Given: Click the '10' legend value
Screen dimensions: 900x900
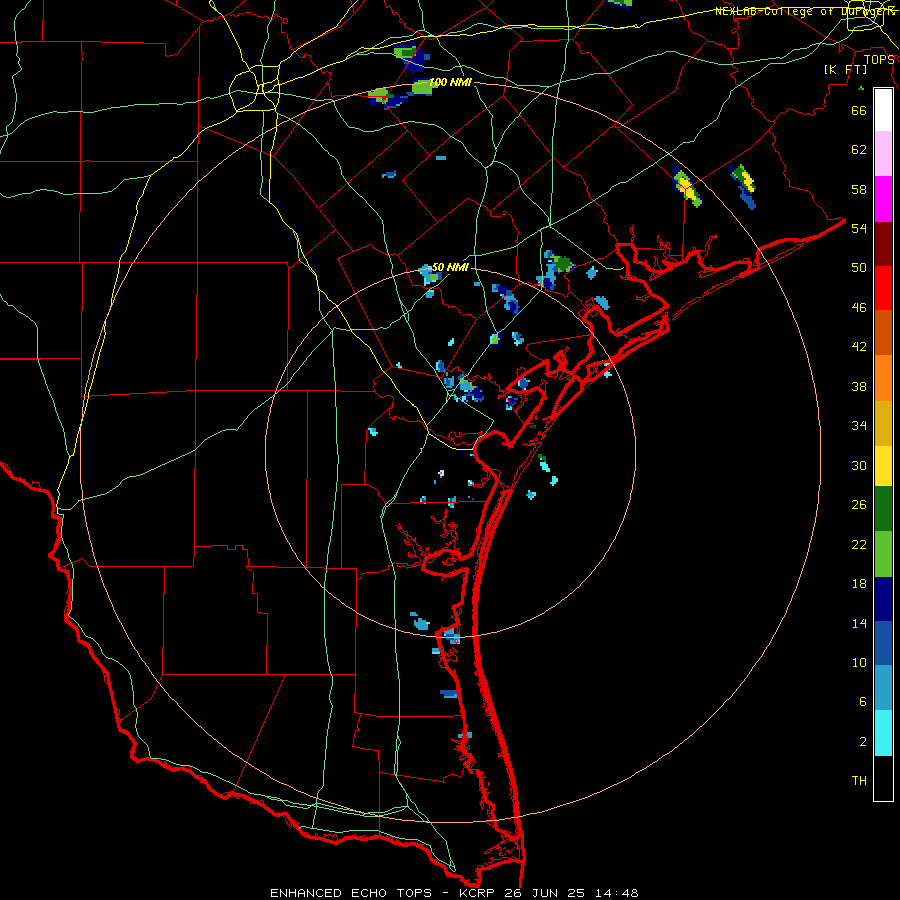Looking at the screenshot, I should tap(859, 662).
